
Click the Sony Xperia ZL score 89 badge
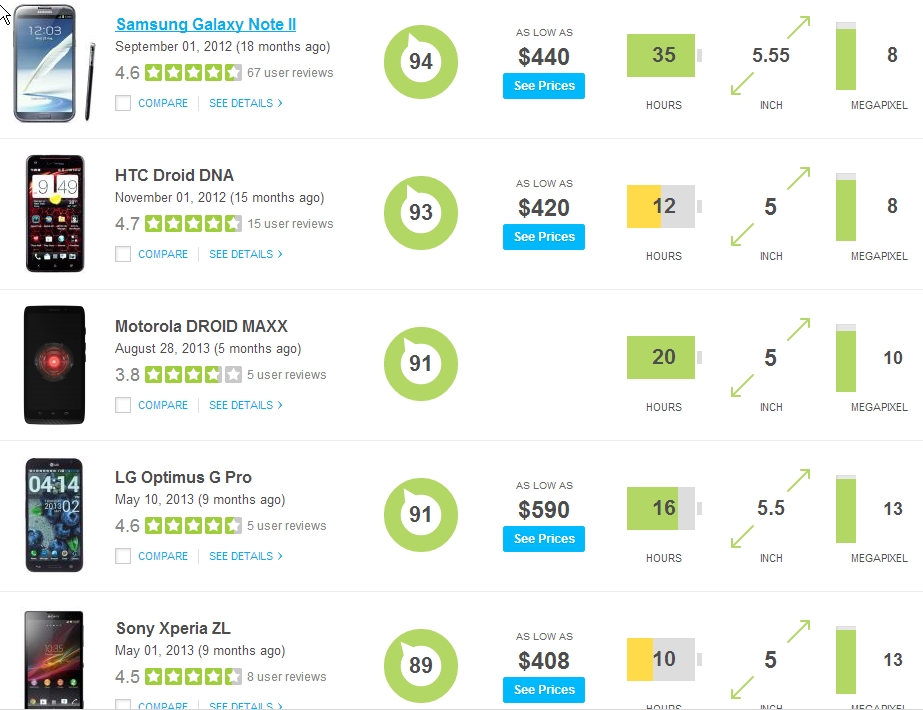pos(421,665)
